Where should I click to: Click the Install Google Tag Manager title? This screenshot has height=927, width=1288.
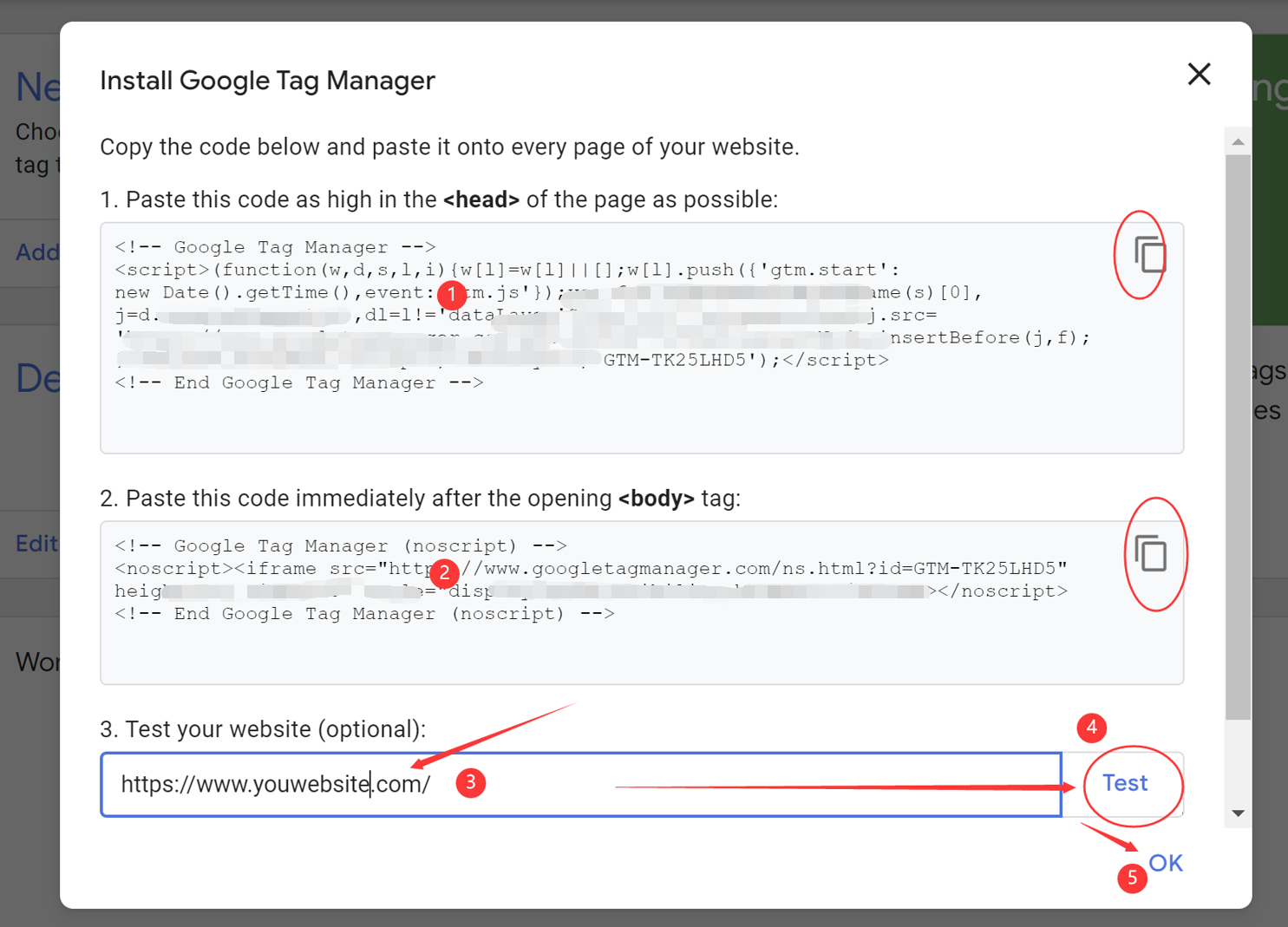(x=267, y=81)
